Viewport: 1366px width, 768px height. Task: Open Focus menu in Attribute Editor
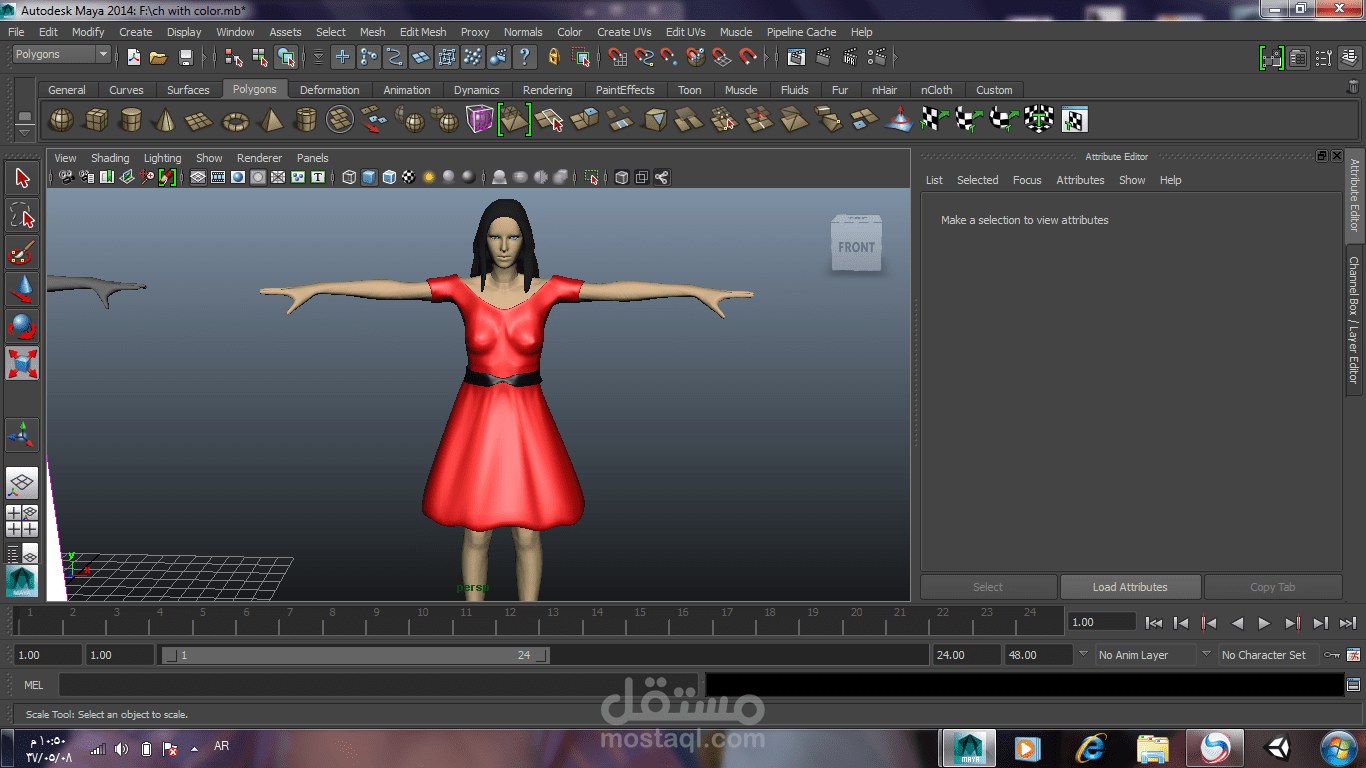click(1027, 180)
